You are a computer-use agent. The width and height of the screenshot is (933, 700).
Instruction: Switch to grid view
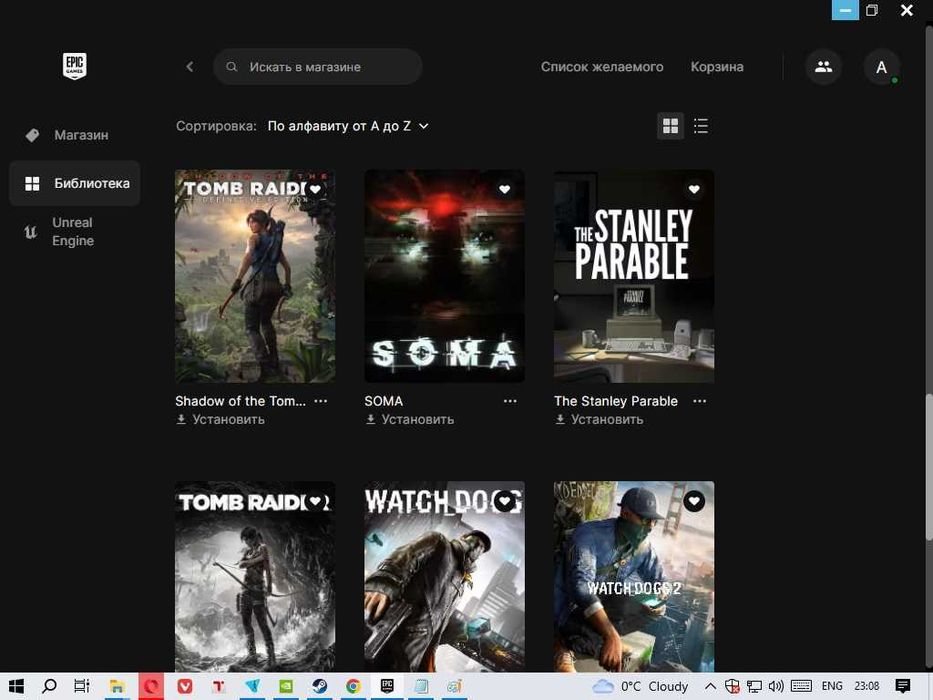(671, 126)
